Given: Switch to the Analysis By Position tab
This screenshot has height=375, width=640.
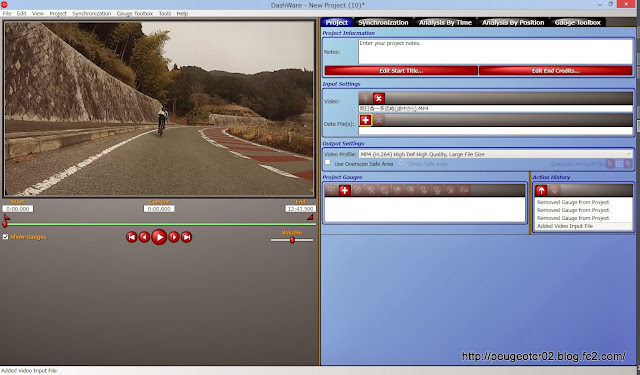Looking at the screenshot, I should (513, 22).
